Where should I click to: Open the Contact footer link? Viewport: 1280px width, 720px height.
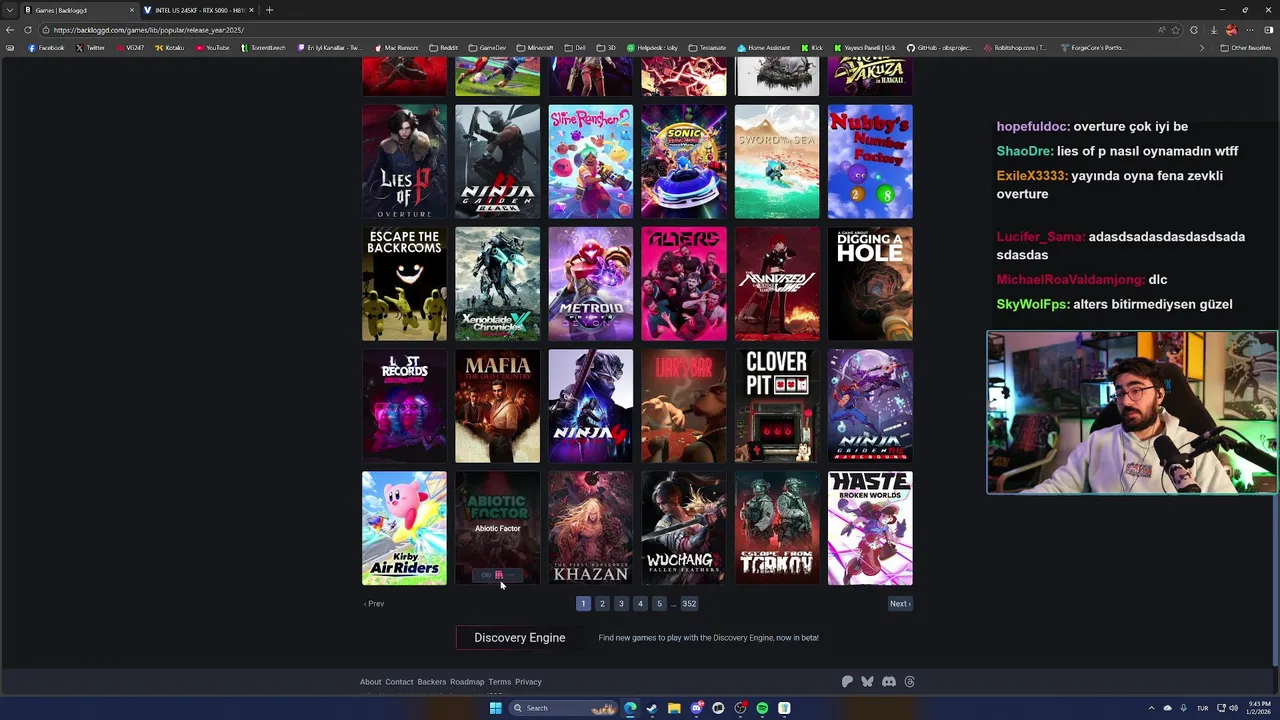pyautogui.click(x=399, y=682)
